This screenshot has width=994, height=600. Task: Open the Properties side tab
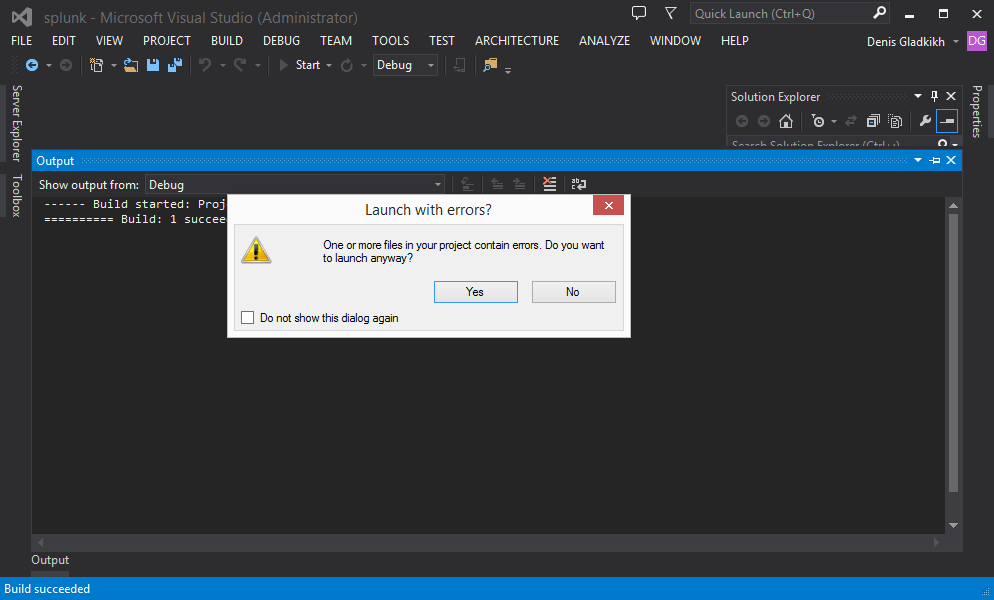977,111
